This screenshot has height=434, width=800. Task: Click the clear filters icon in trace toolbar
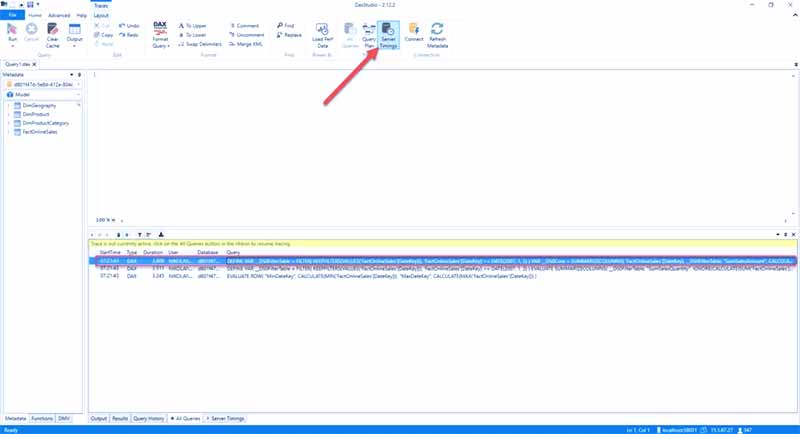coord(148,235)
